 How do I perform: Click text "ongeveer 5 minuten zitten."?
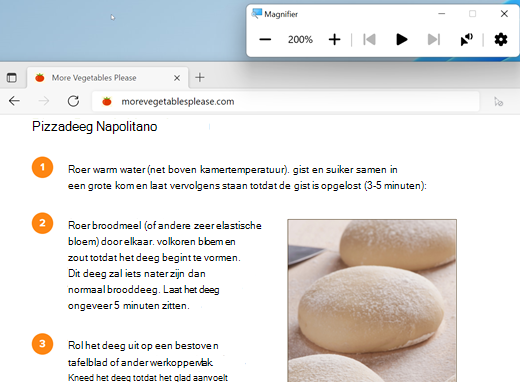[129, 306]
